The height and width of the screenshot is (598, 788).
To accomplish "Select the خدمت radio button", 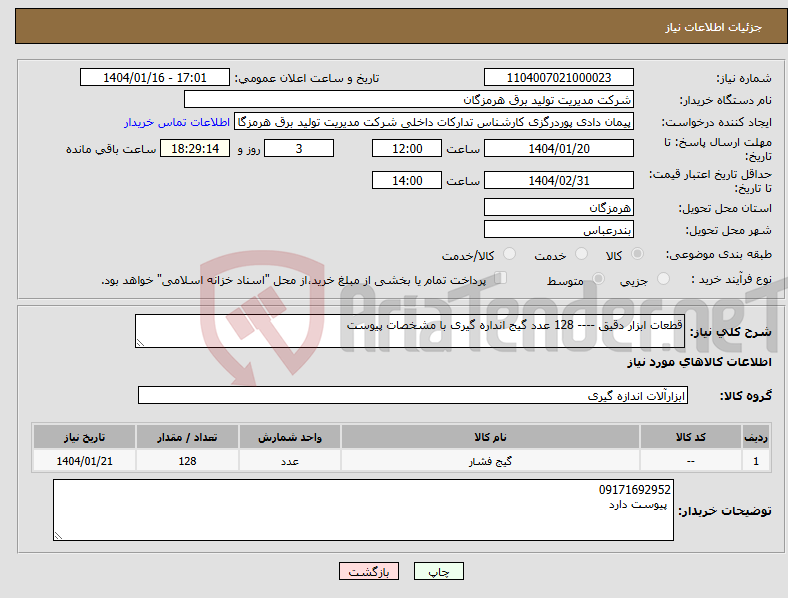I will (581, 254).
